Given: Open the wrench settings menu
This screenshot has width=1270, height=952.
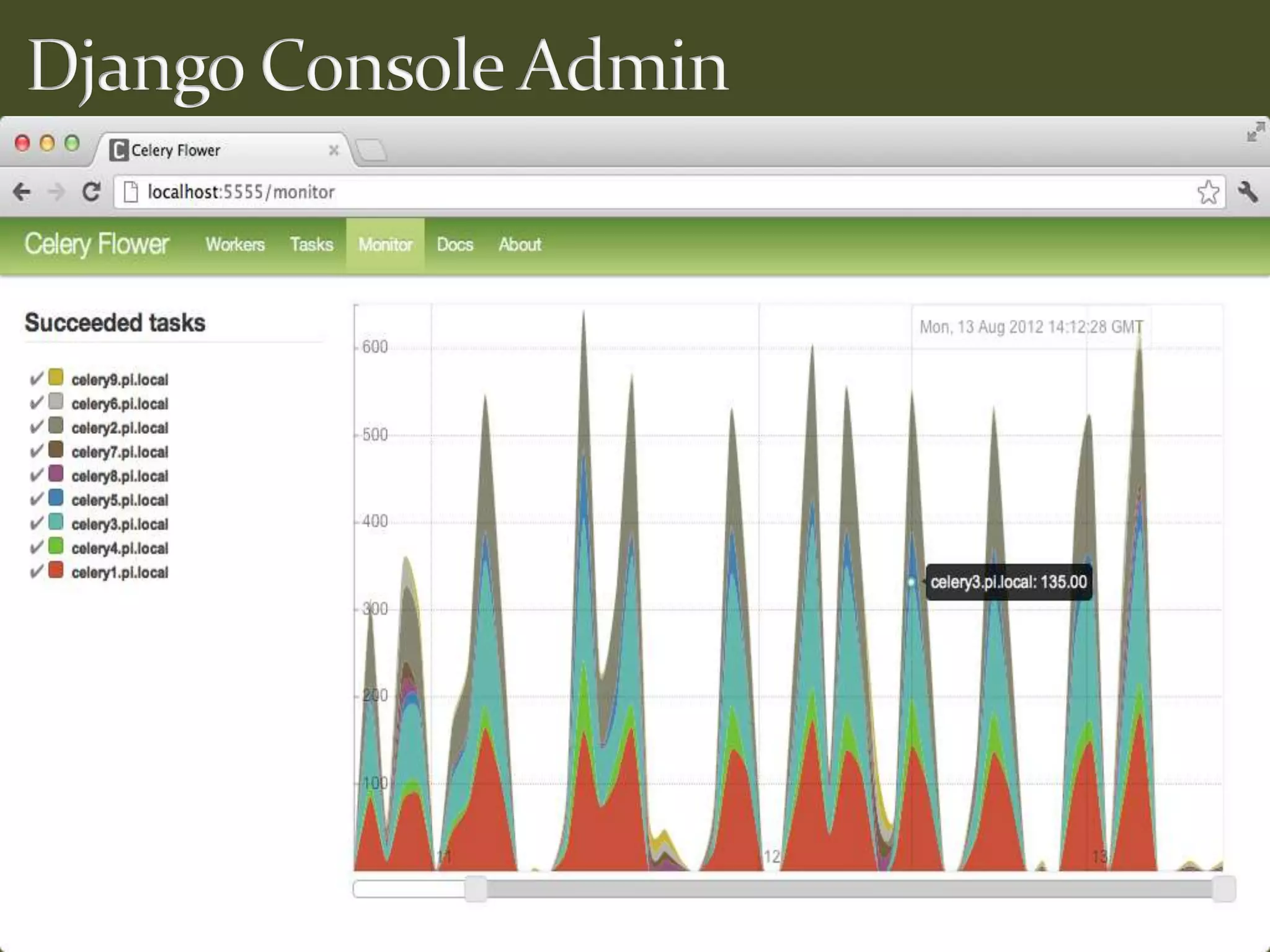Looking at the screenshot, I should pos(1248,192).
